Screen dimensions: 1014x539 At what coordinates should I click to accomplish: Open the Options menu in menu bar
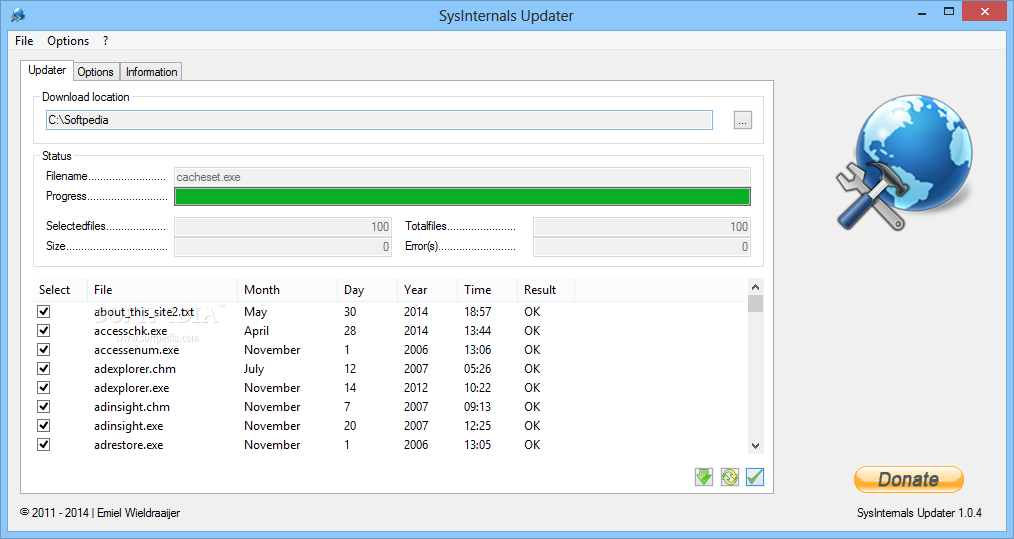tap(68, 41)
